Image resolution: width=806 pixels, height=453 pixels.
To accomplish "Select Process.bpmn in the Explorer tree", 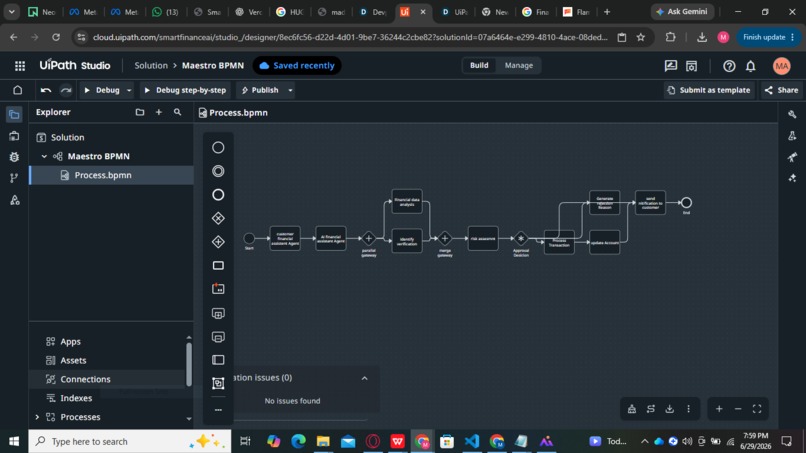I will (x=112, y=175).
